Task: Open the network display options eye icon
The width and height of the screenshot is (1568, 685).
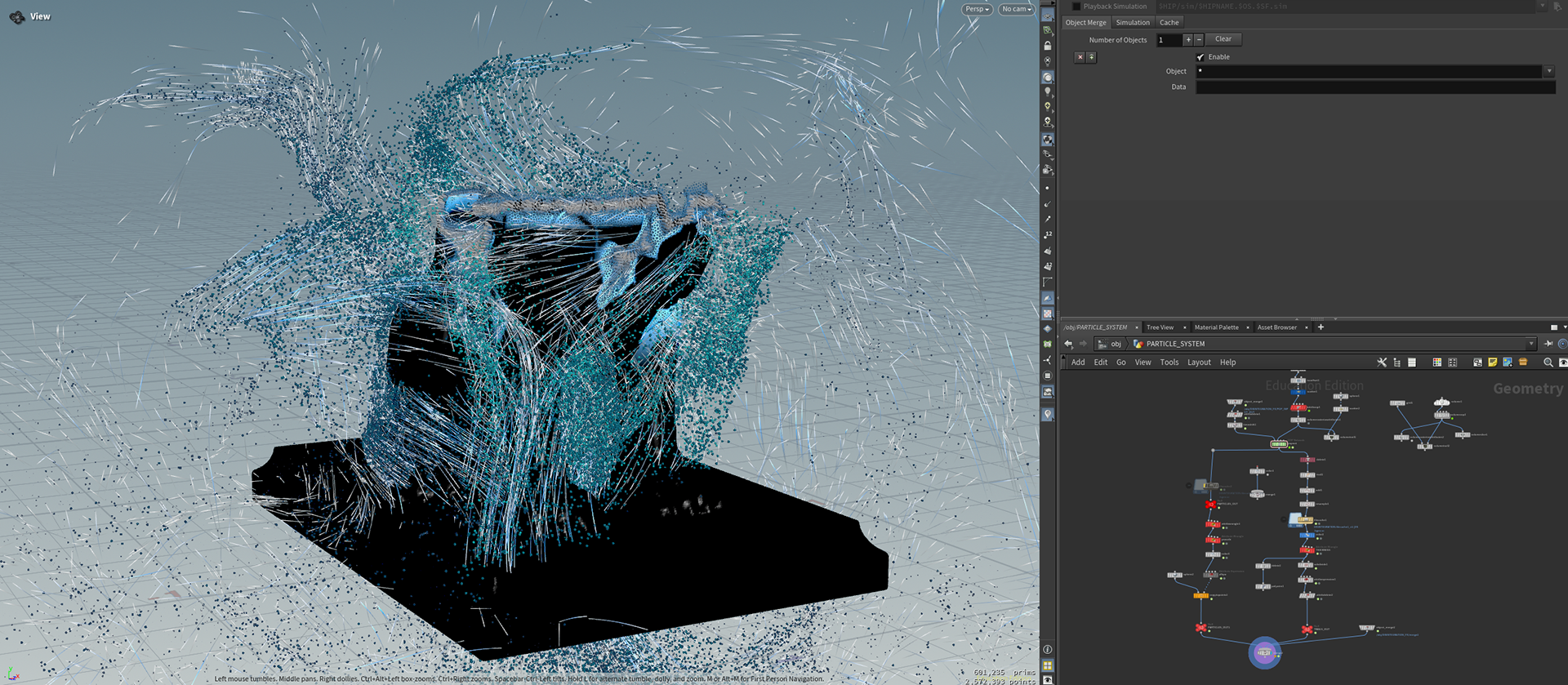Action: [x=1562, y=363]
